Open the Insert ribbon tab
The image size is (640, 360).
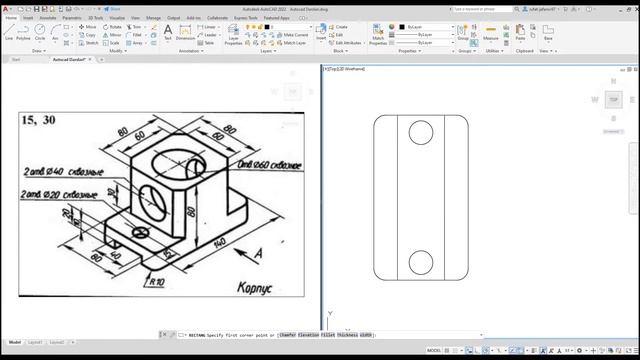[x=28, y=18]
